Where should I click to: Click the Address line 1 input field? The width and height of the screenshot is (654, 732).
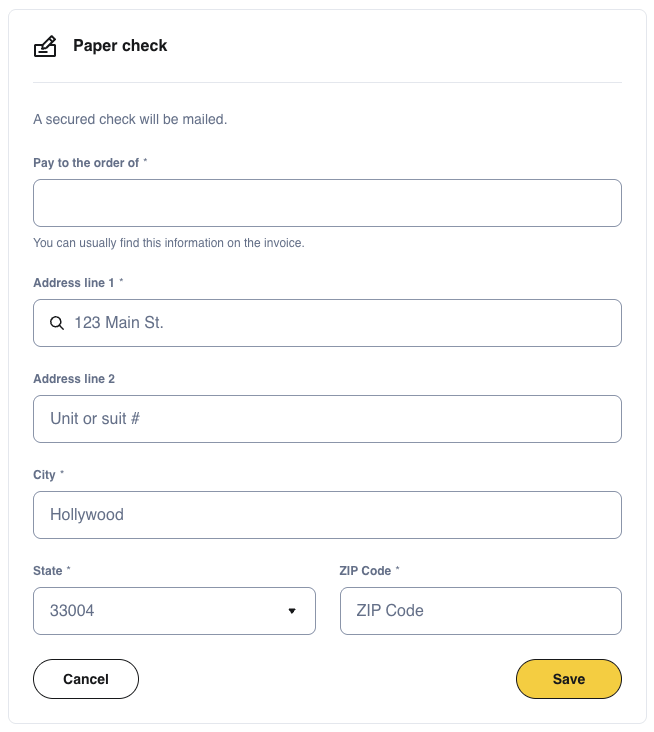(340, 323)
